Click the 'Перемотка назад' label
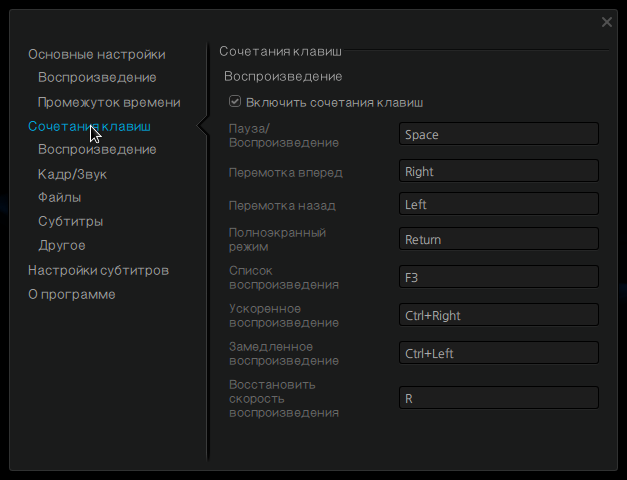627x480 pixels. (x=282, y=206)
